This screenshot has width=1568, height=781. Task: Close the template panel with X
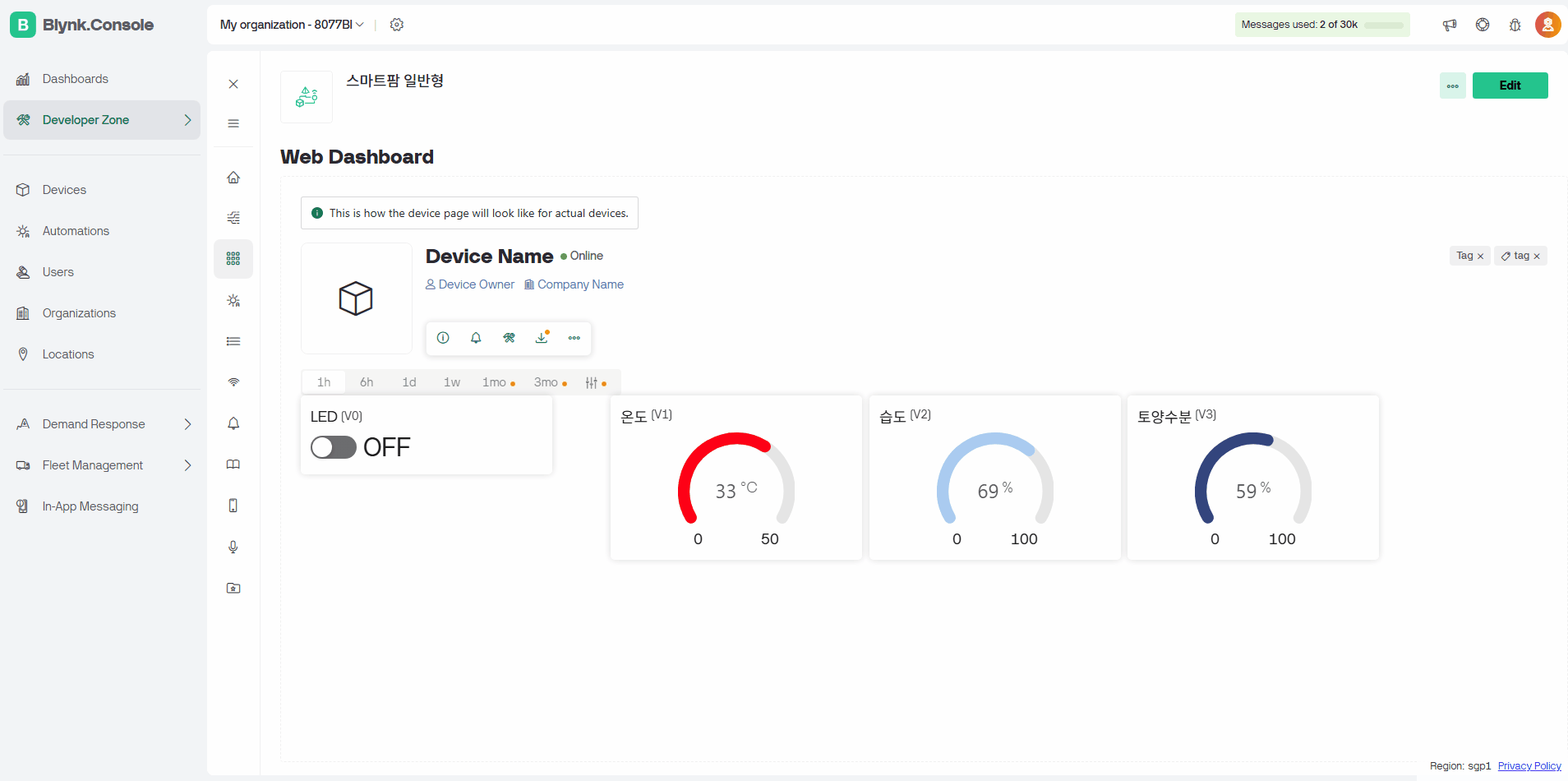233,84
